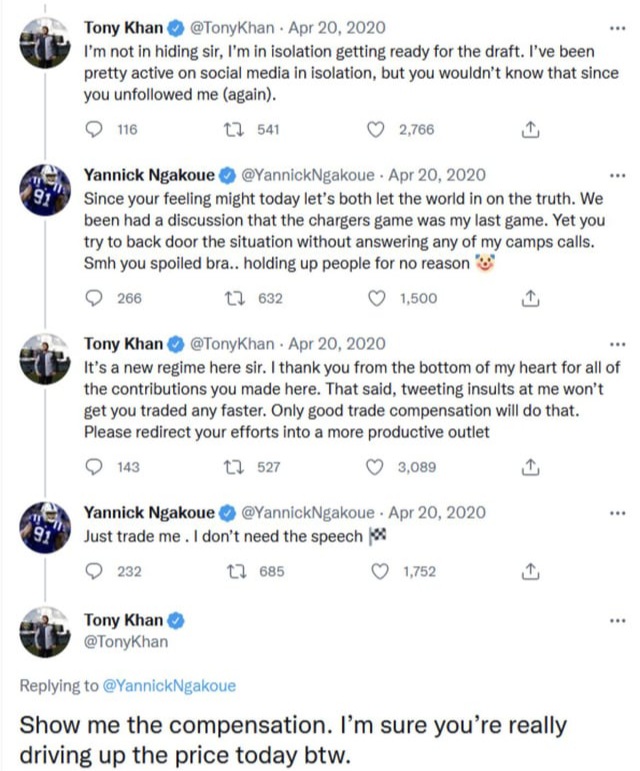Open Yannick Ngakoue's profile from "Just trade me" tweet

149,512
